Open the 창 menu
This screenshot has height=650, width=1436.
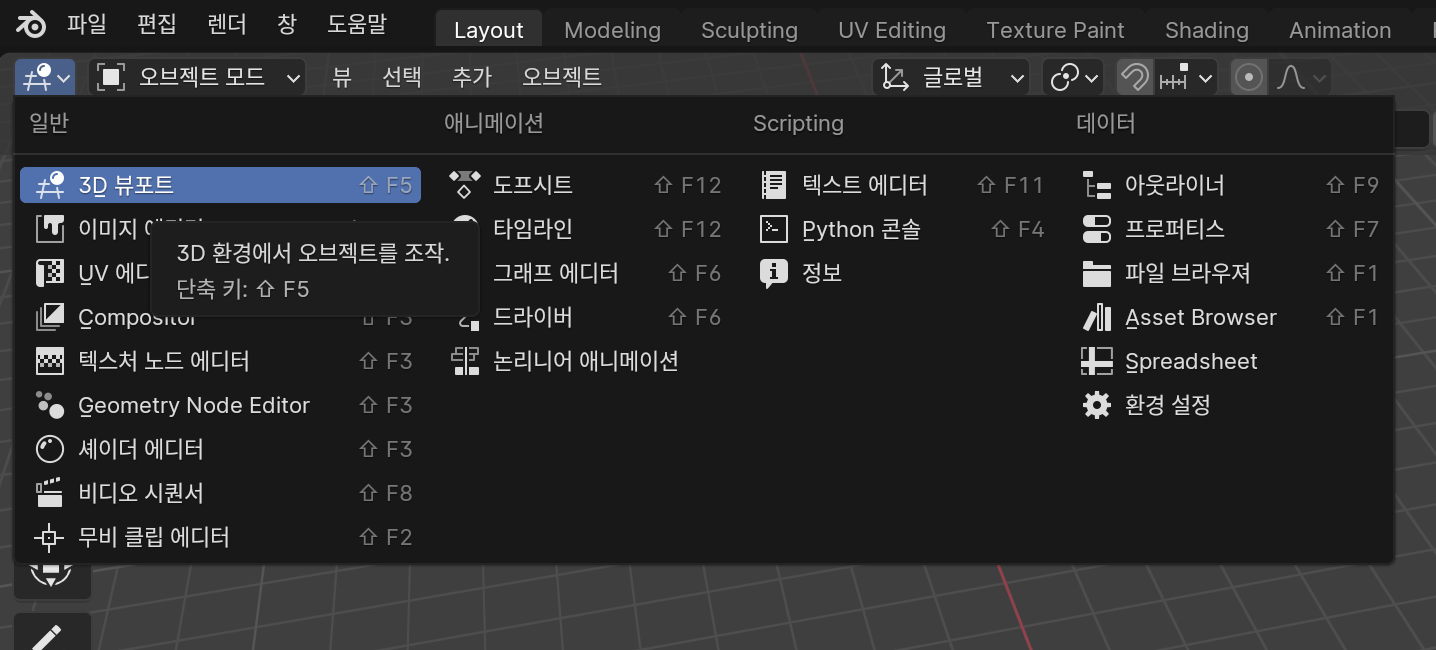point(287,25)
